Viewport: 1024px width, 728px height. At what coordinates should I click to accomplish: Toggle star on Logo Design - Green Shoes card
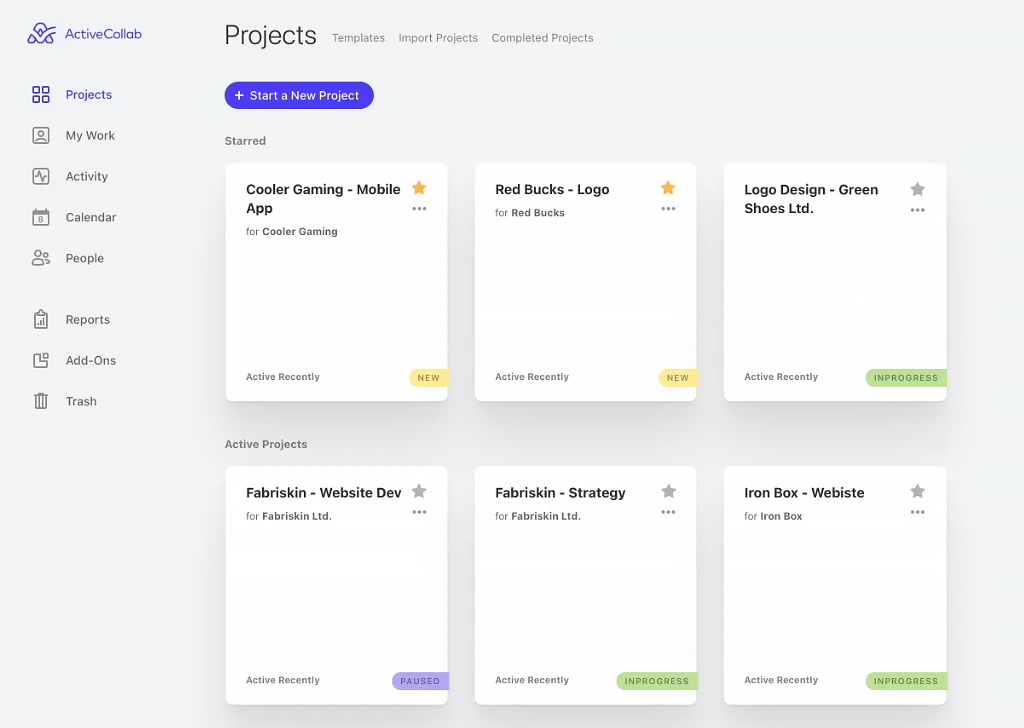(918, 189)
